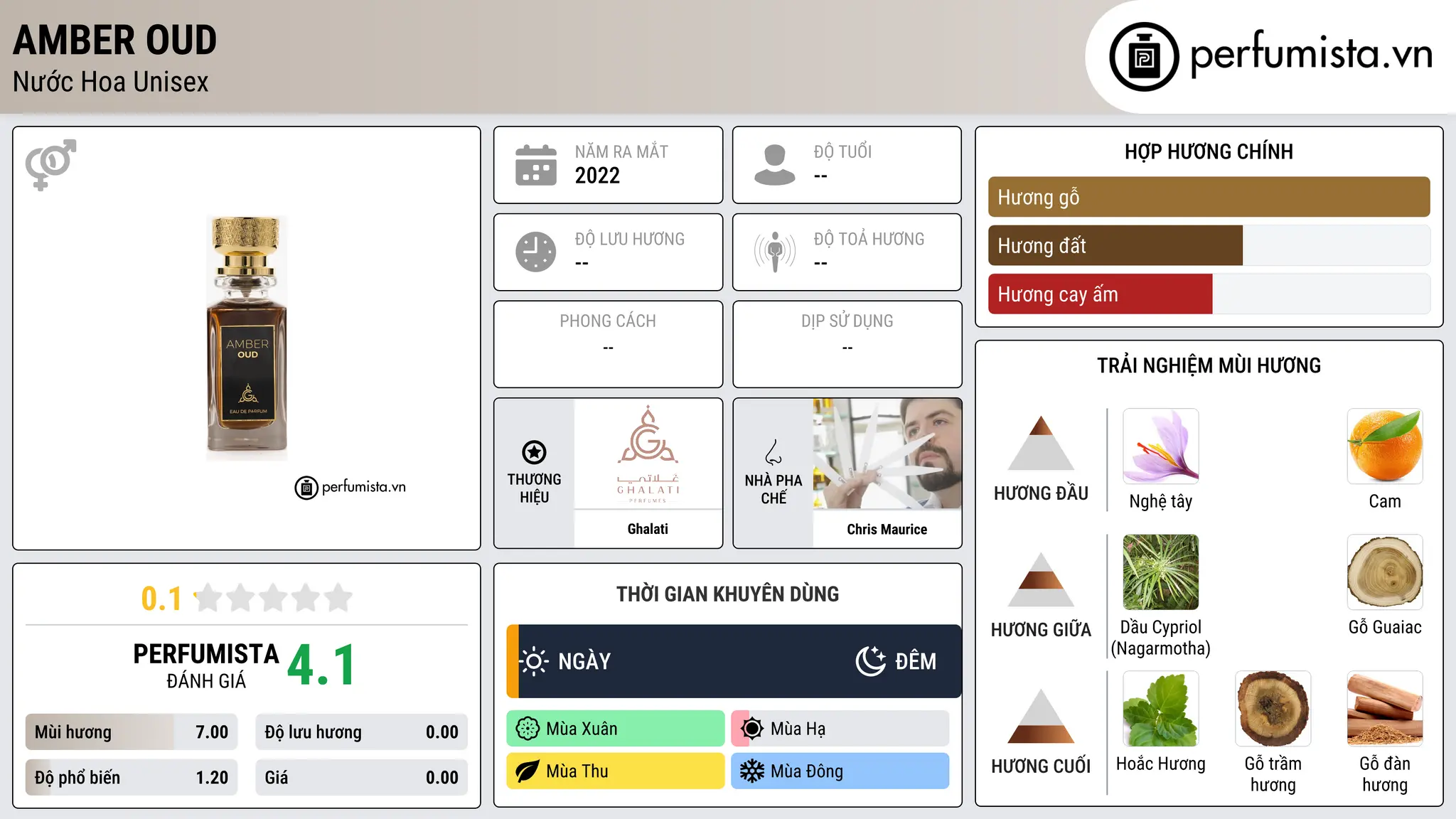This screenshot has height=819, width=1456.
Task: Click the person icon beside ĐỘ TUỔI
Action: coord(774,165)
